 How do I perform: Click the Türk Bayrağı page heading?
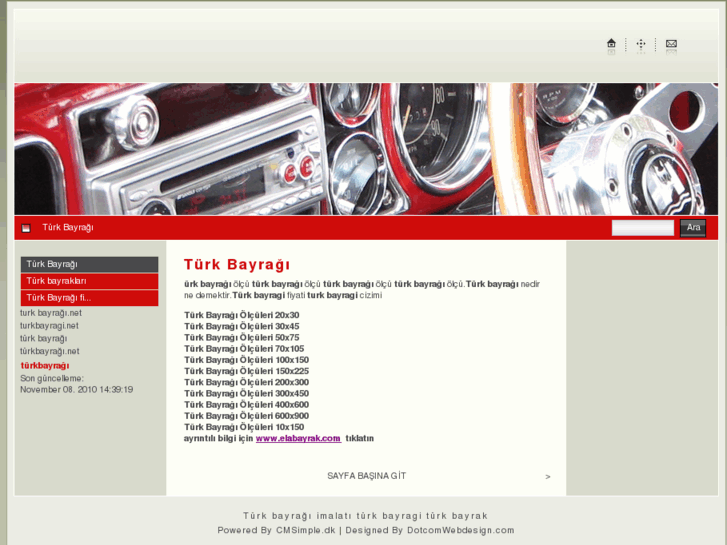(237, 264)
